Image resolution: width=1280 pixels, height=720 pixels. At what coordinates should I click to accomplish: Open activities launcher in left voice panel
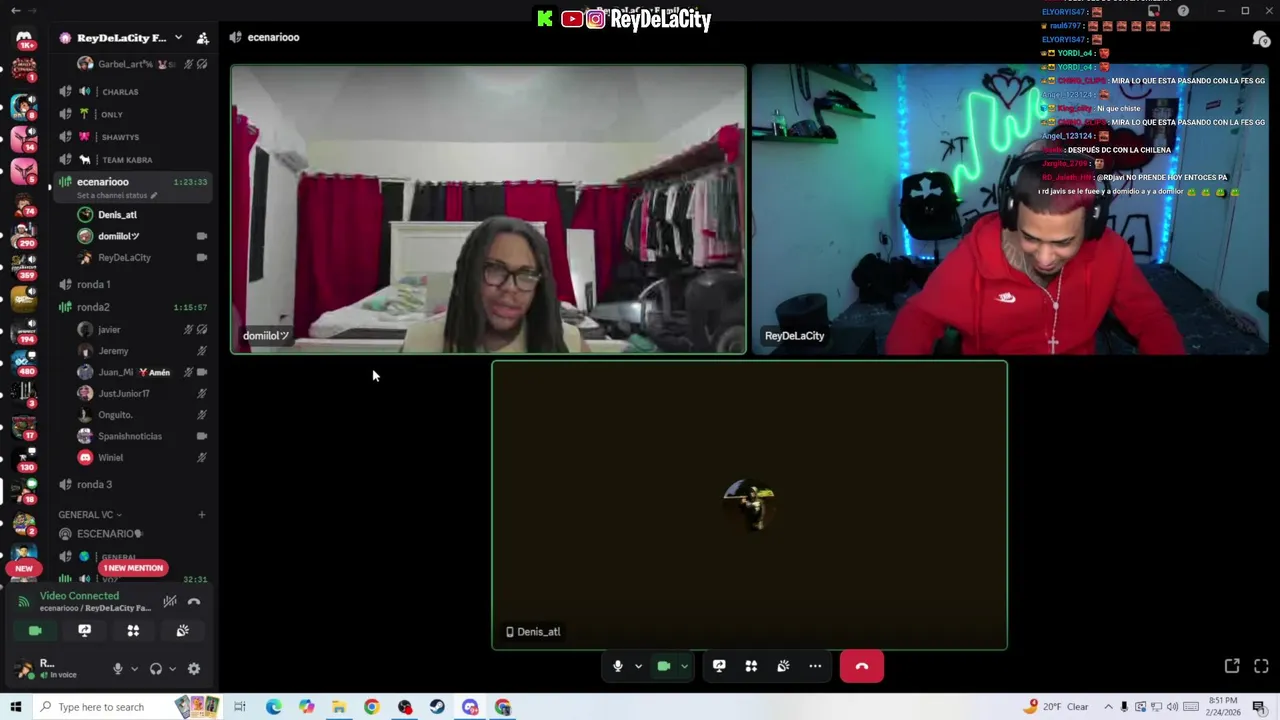coord(133,631)
